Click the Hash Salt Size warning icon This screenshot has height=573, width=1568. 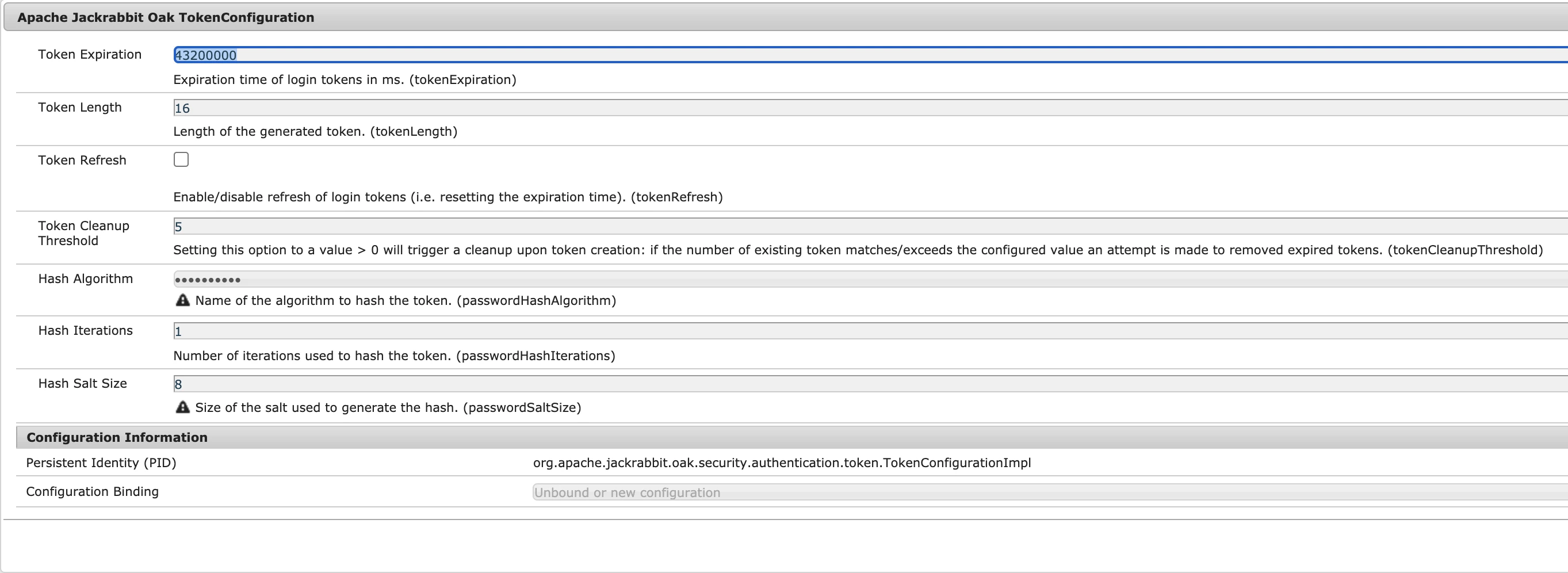click(182, 407)
